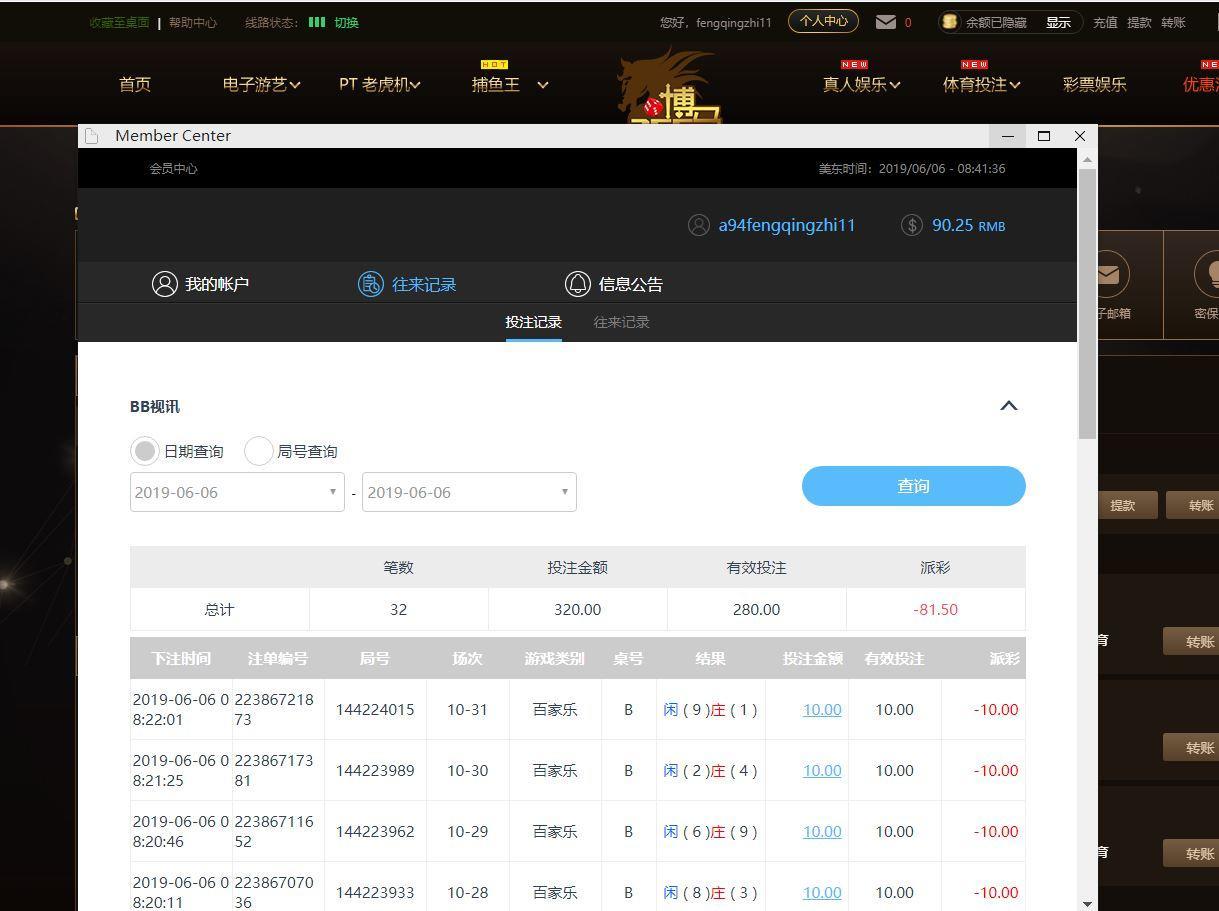The image size is (1219, 911).
Task: Click the total payout value -81.50
Action: click(x=935, y=609)
